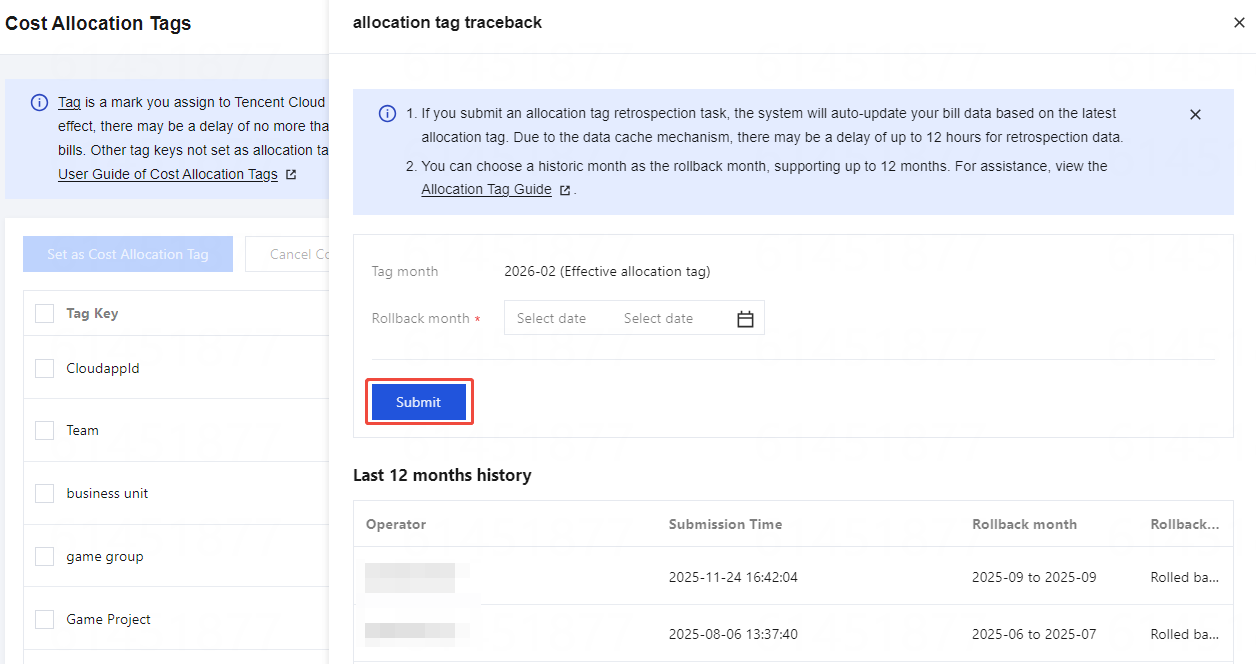Image resolution: width=1256 pixels, height=664 pixels.
Task: Open User Guide of Cost Allocation Tags
Action: [x=168, y=175]
